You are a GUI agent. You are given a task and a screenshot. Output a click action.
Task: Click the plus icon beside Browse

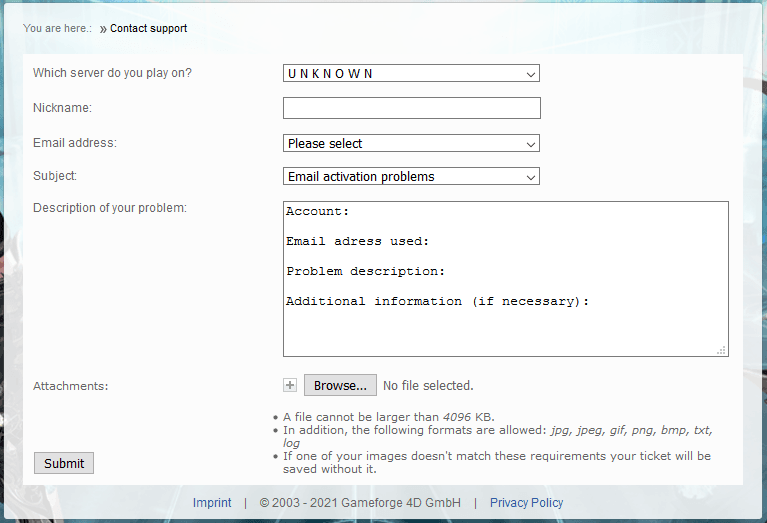tap(290, 385)
